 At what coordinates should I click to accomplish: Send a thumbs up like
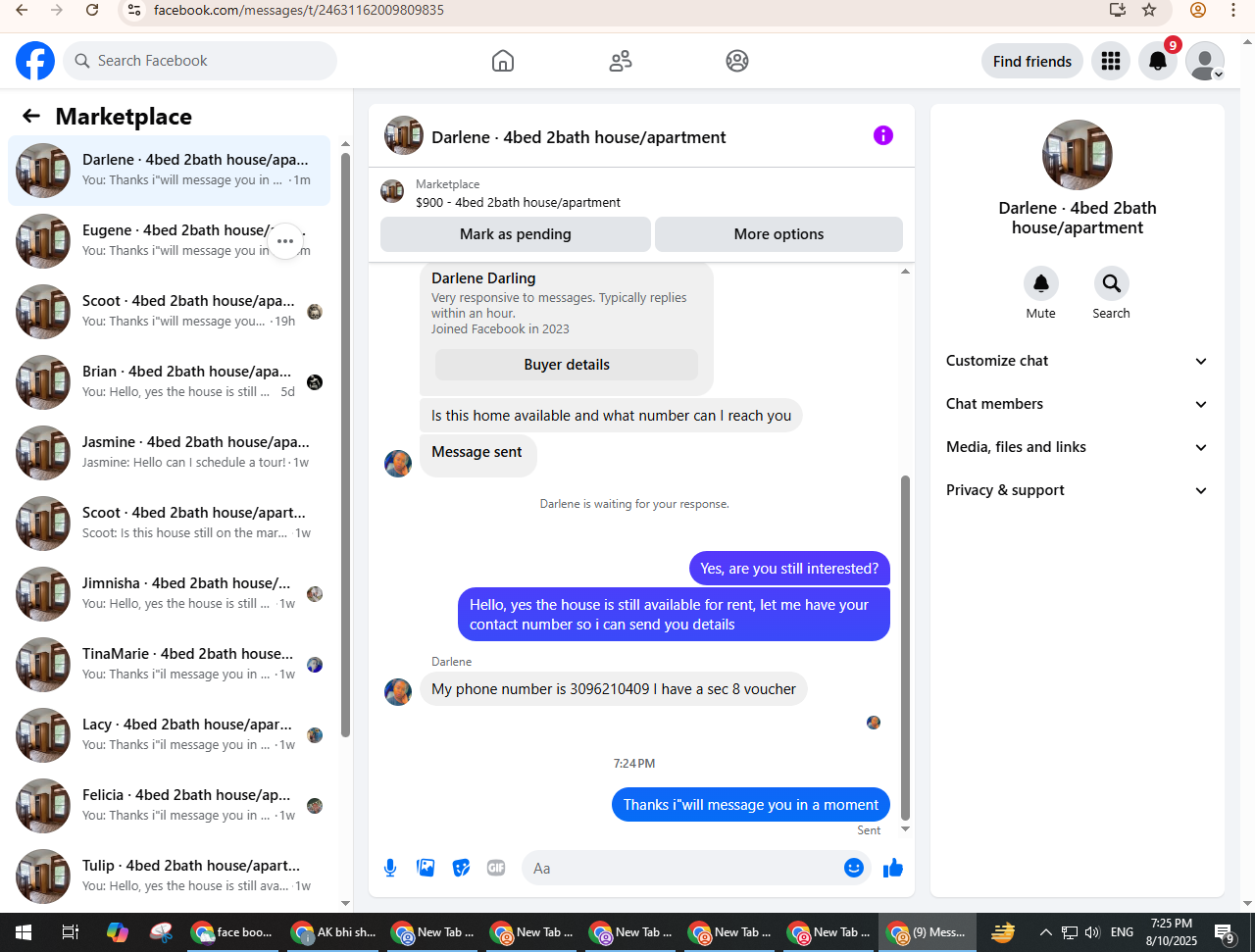click(x=893, y=868)
